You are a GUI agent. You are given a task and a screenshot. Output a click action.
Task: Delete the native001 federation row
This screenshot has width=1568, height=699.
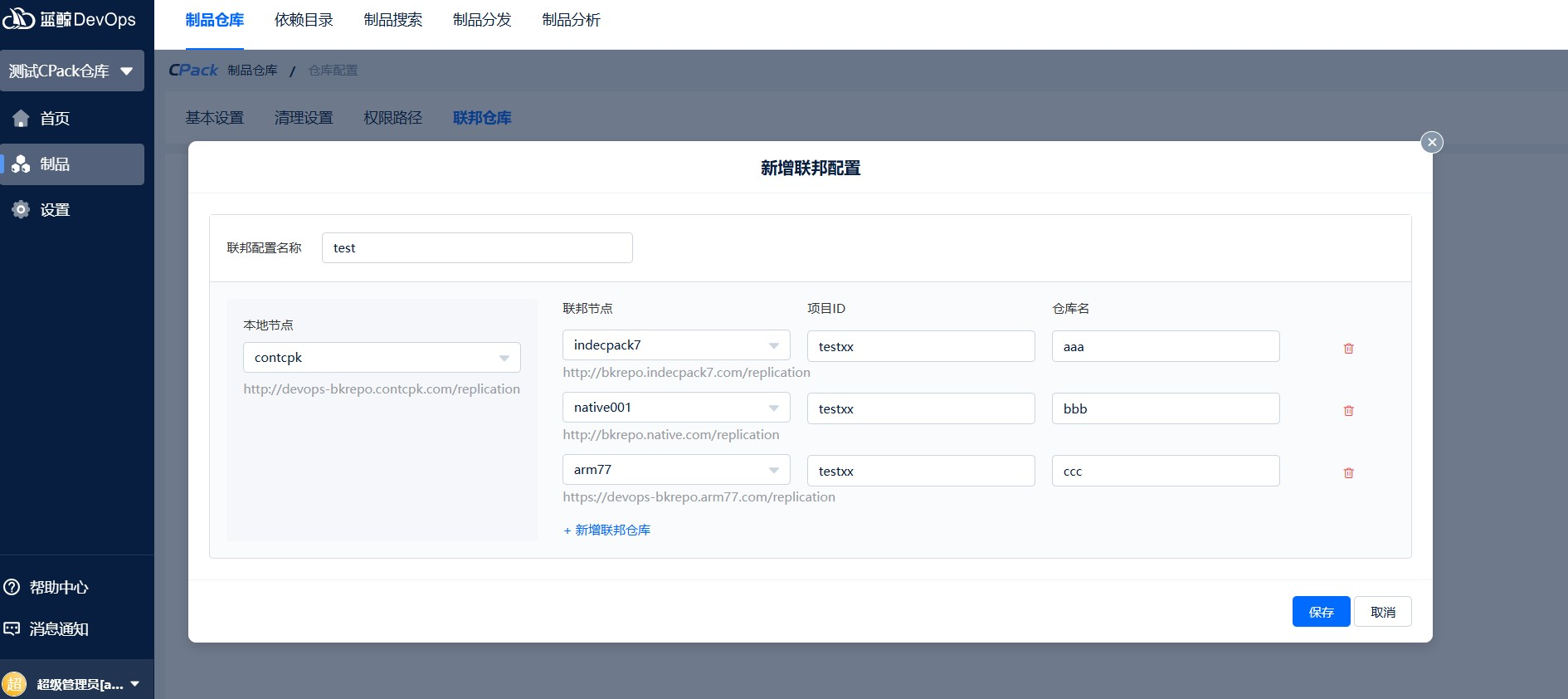1348,411
